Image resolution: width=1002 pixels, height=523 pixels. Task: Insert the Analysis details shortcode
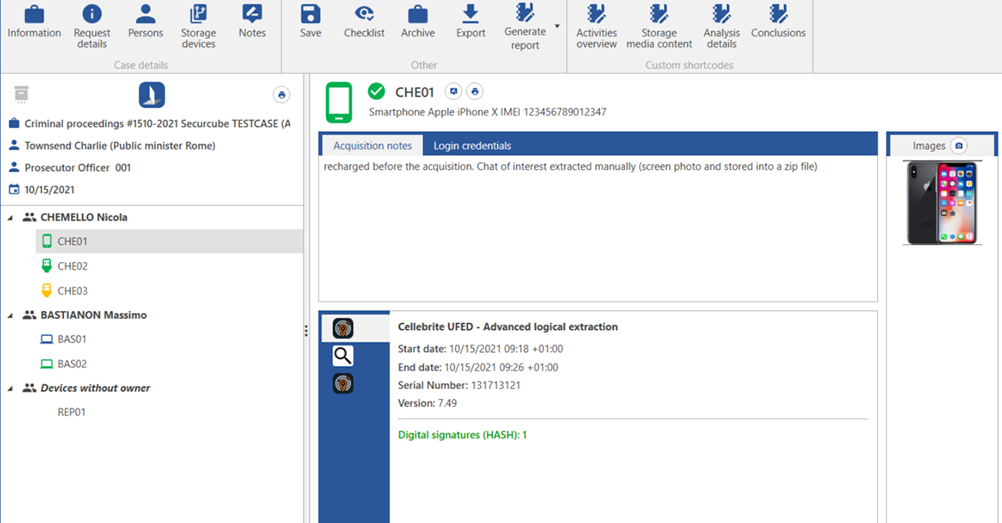[x=721, y=26]
